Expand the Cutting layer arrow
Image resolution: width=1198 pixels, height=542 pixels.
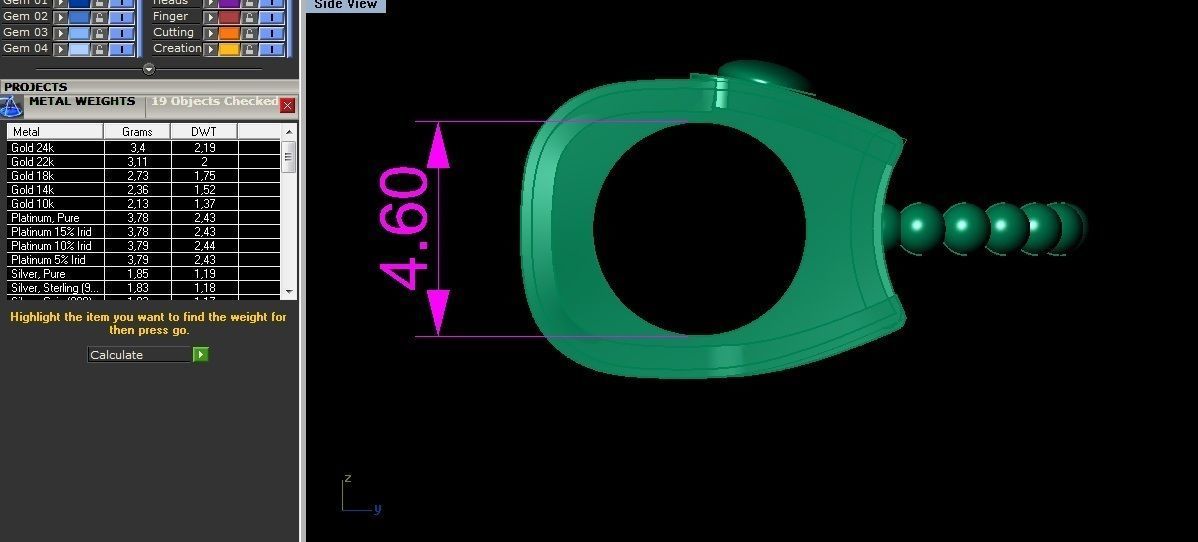point(211,33)
